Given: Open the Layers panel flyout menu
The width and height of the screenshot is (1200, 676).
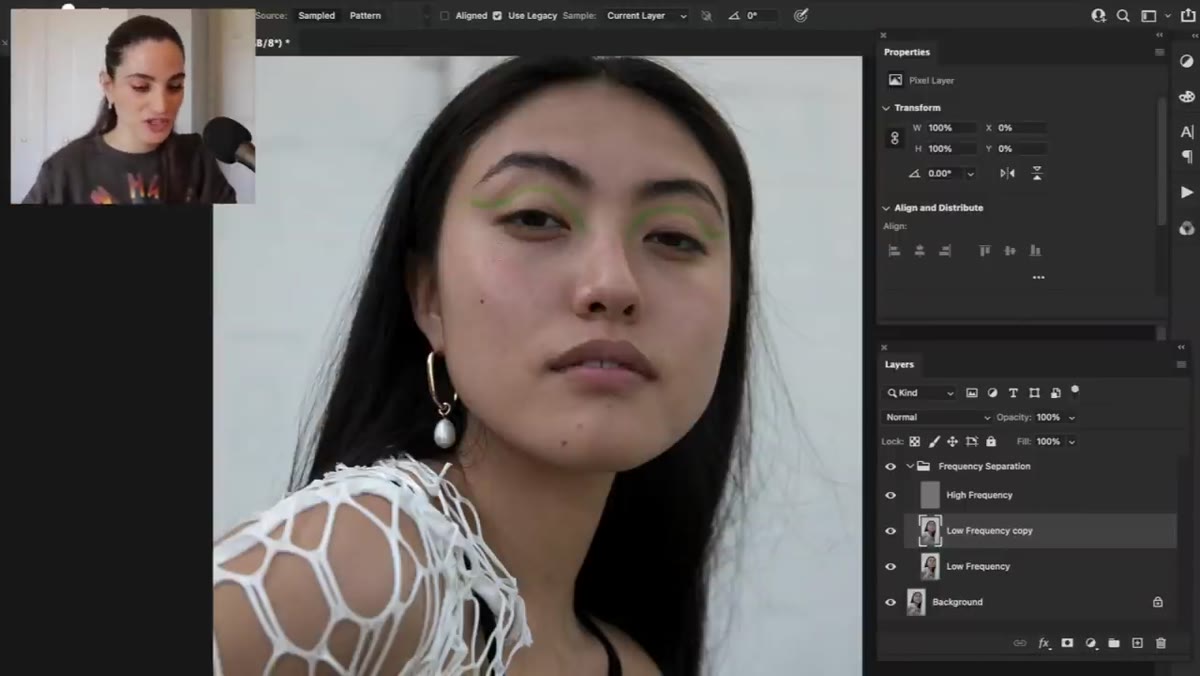Looking at the screenshot, I should pyautogui.click(x=1181, y=365).
